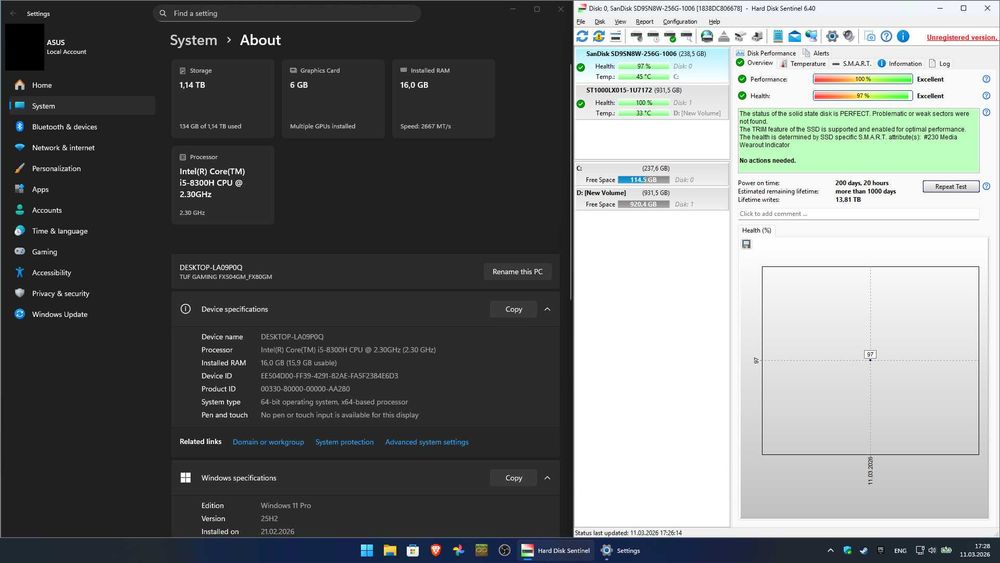Click the help icon next to Performance bar
The height and width of the screenshot is (563, 1000).
pos(986,79)
